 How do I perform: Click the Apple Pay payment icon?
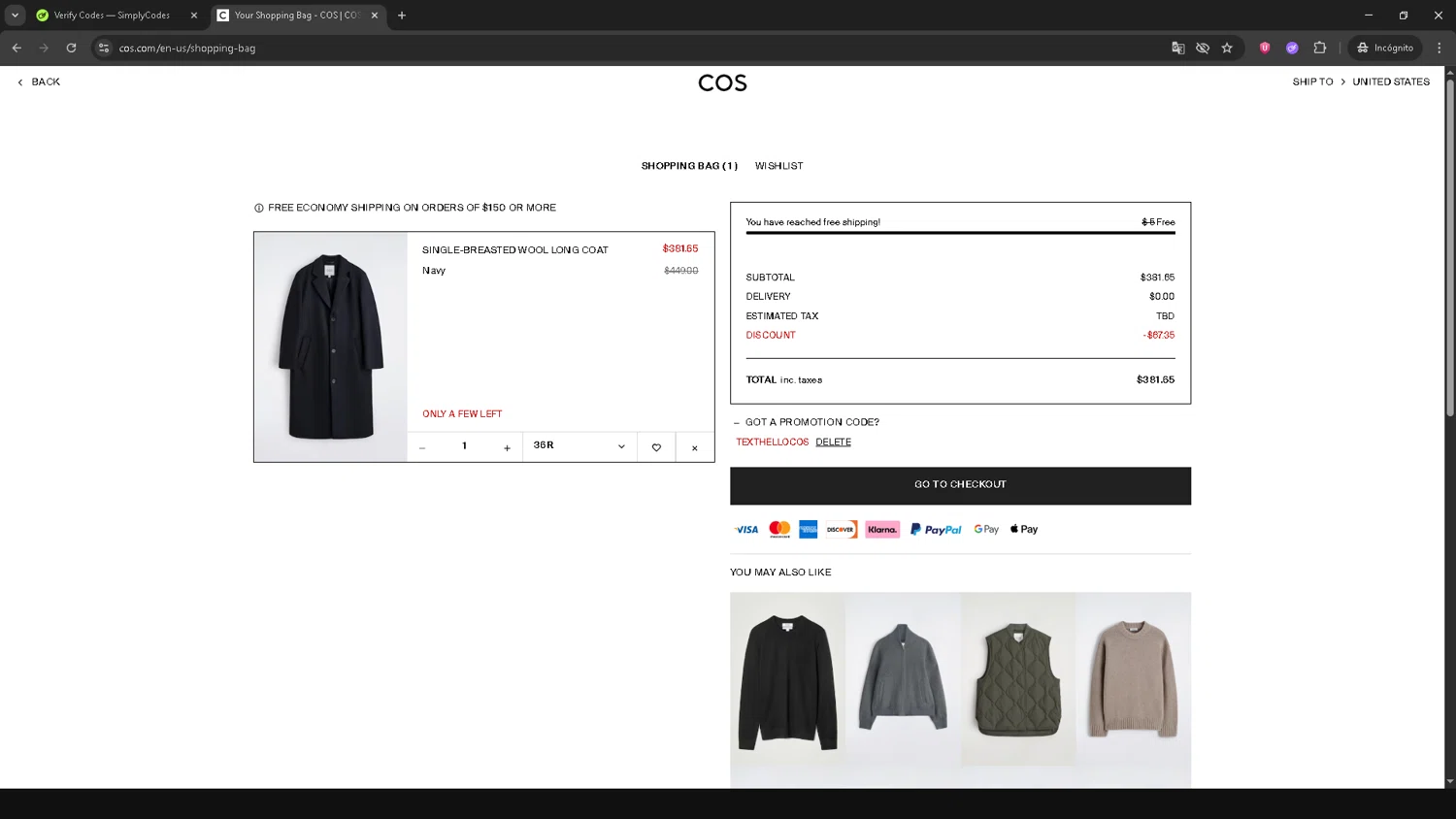[x=1024, y=530]
